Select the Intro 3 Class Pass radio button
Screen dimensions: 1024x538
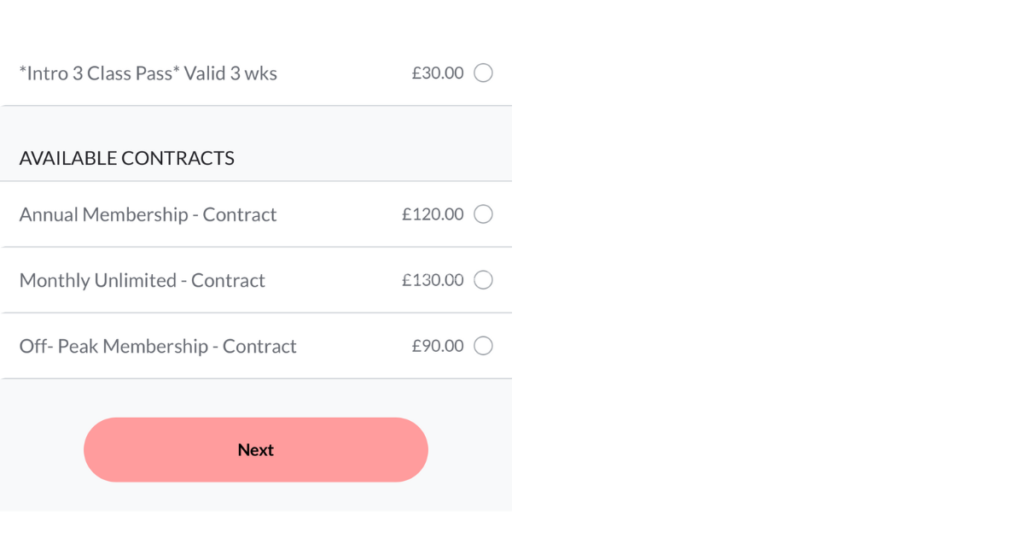tap(483, 73)
